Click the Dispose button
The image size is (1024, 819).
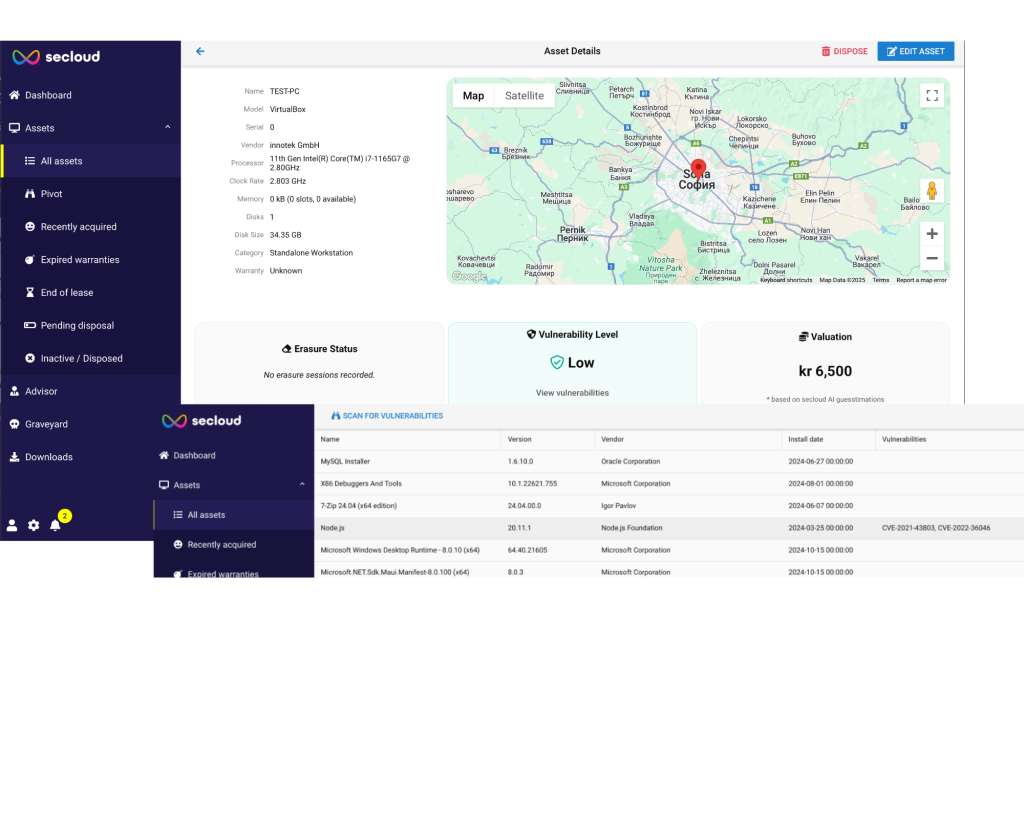(844, 51)
